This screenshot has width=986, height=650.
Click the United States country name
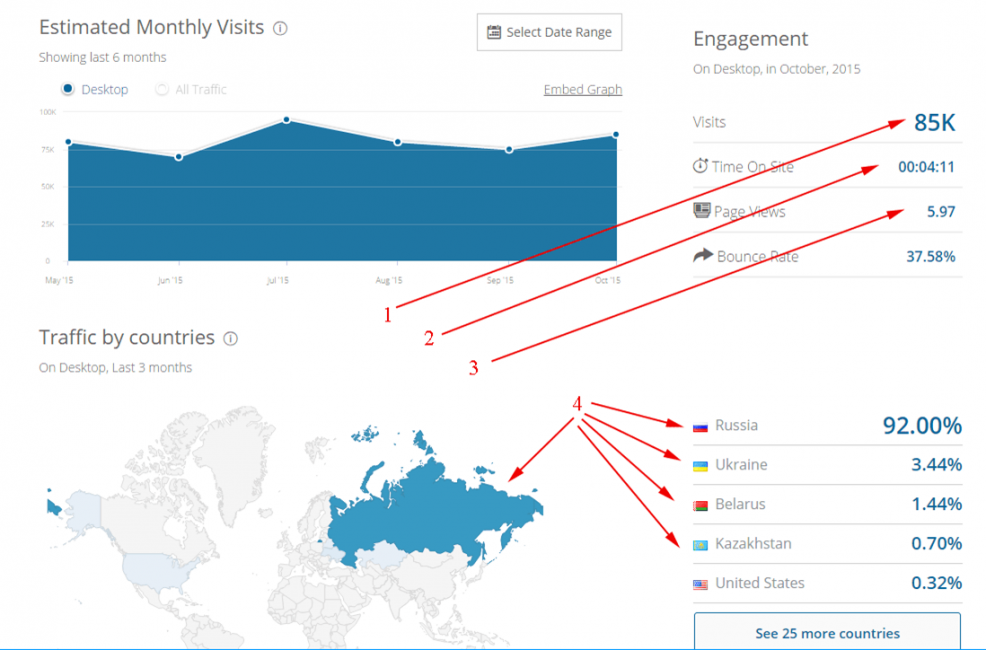760,583
